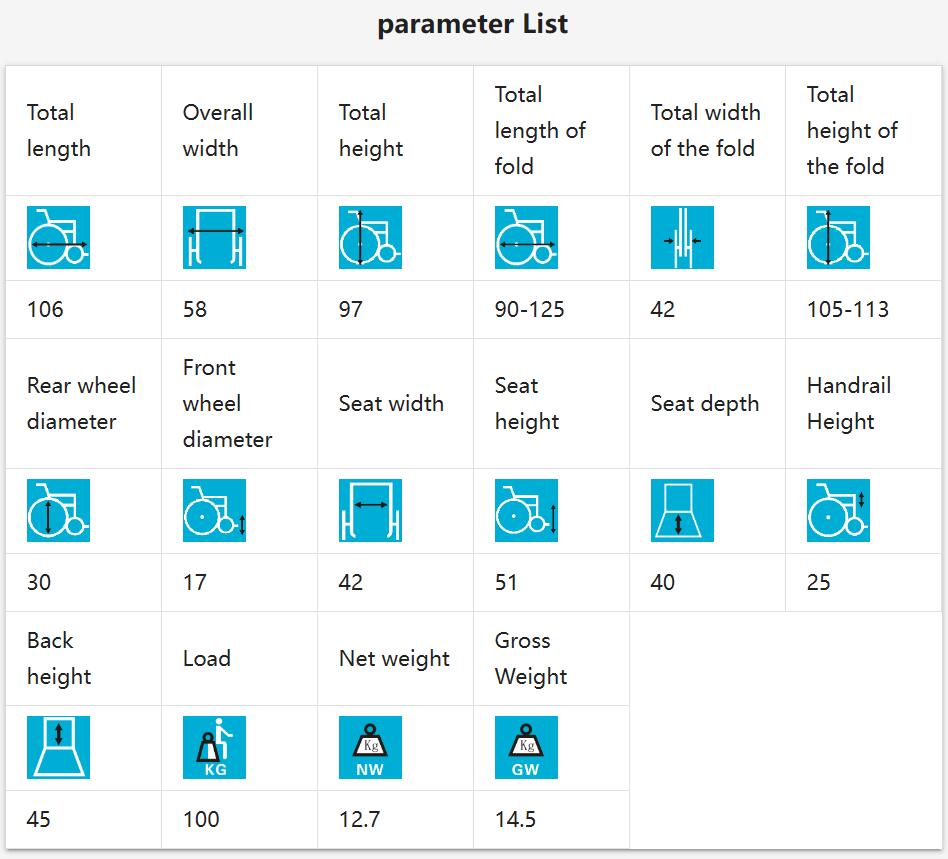Click the Total width of the fold icon
The width and height of the screenshot is (948, 859).
682,237
